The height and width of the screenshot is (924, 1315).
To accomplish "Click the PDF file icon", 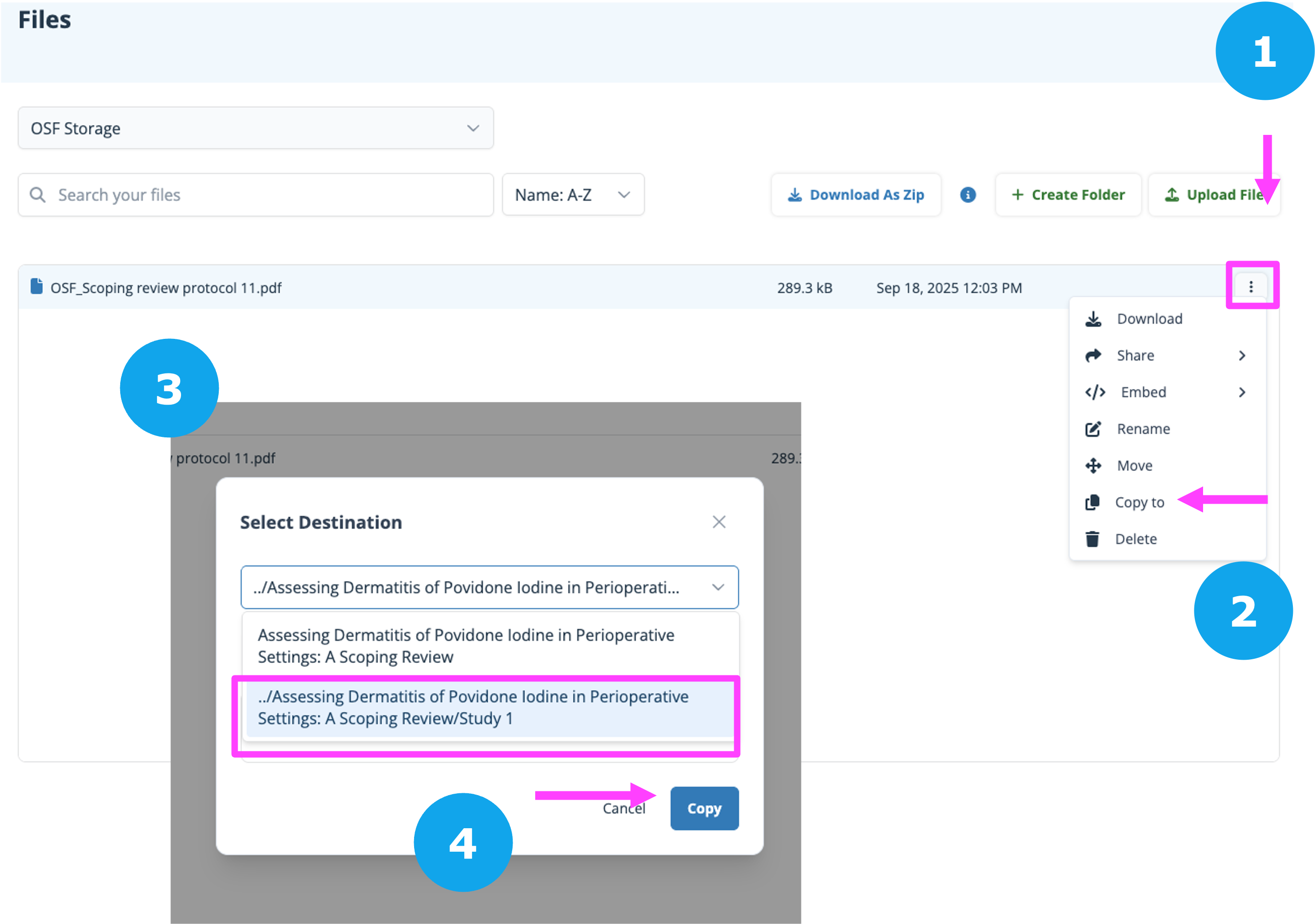I will pyautogui.click(x=37, y=286).
